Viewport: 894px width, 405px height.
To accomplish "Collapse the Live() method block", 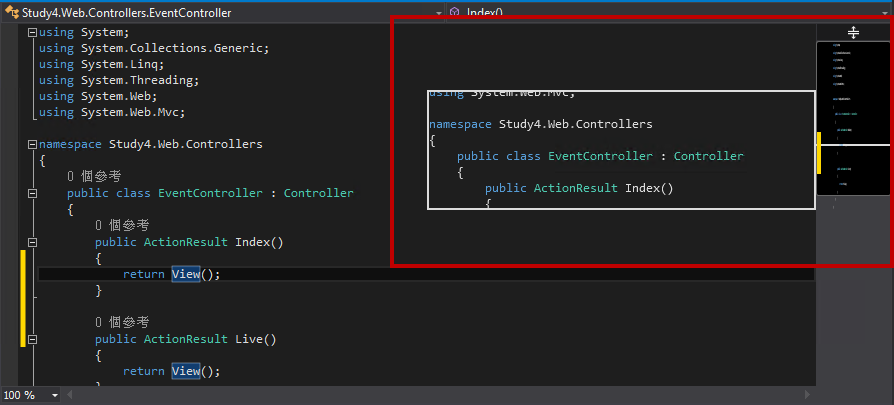I will pos(32,339).
